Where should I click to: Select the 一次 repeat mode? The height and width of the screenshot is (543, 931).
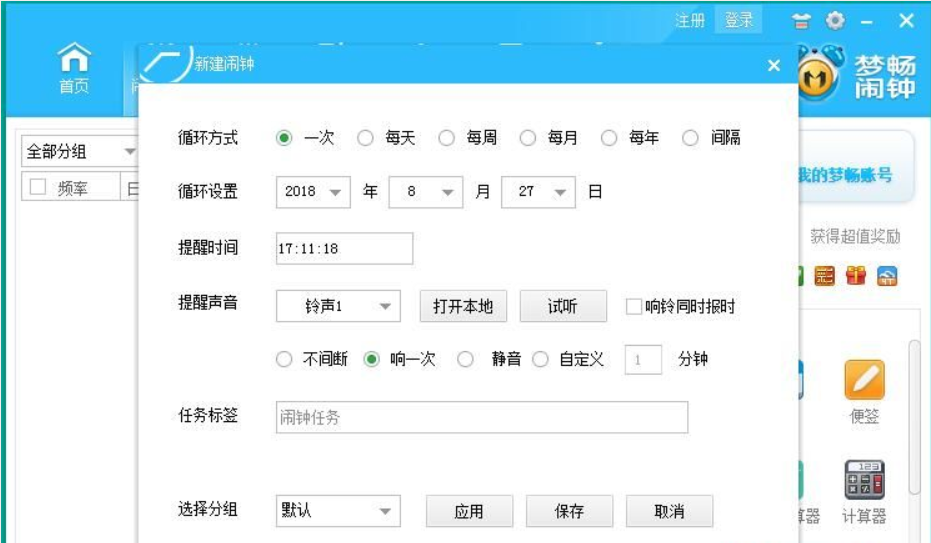coord(284,138)
